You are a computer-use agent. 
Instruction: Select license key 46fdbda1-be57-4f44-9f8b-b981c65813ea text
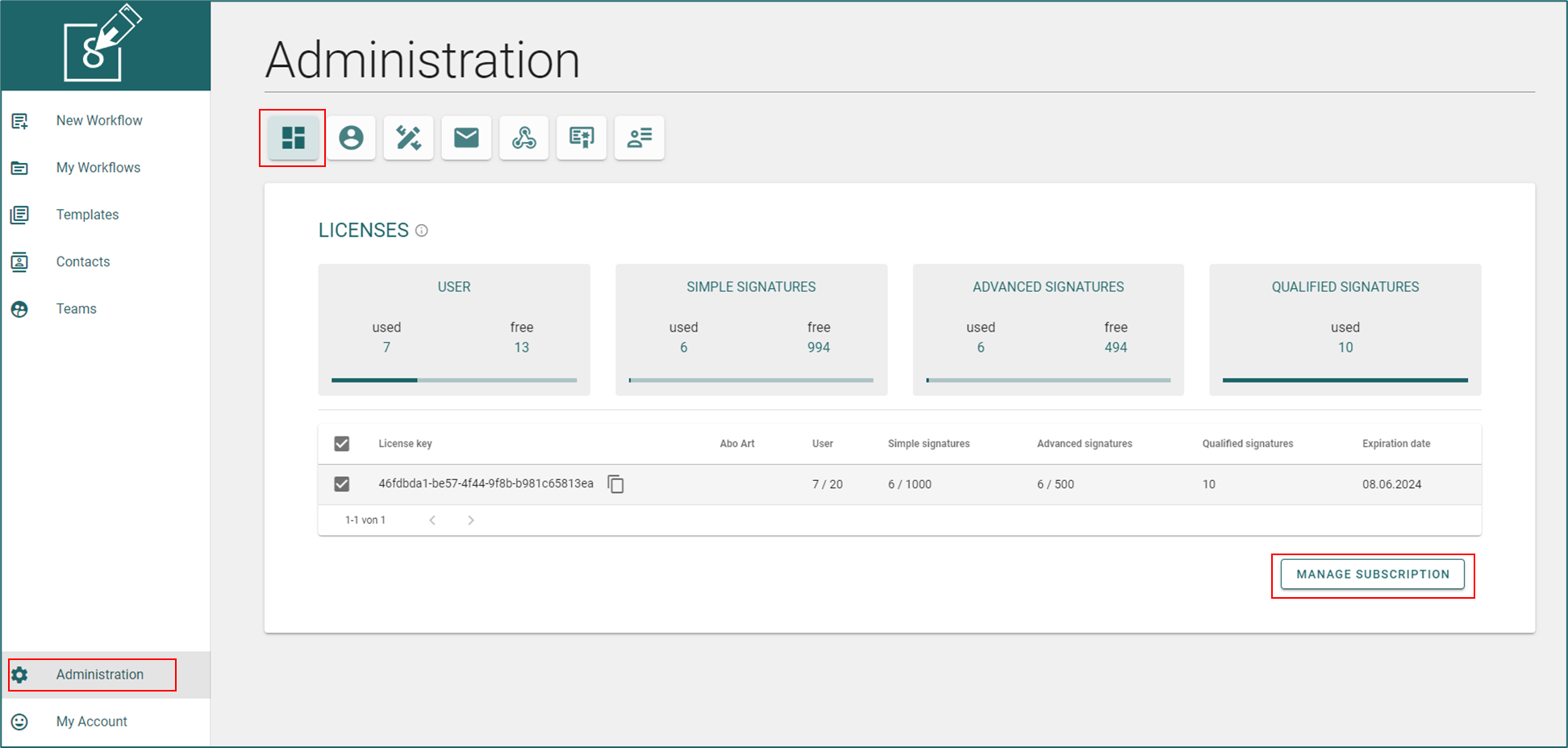point(486,484)
